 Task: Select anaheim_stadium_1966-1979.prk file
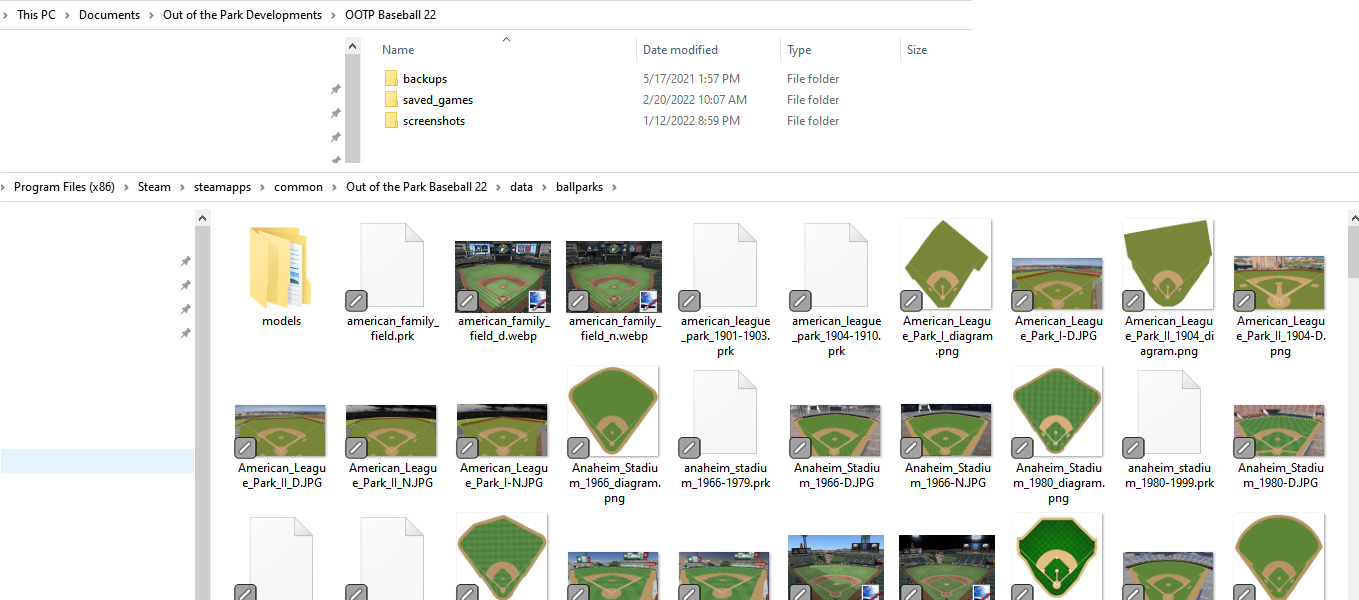725,417
